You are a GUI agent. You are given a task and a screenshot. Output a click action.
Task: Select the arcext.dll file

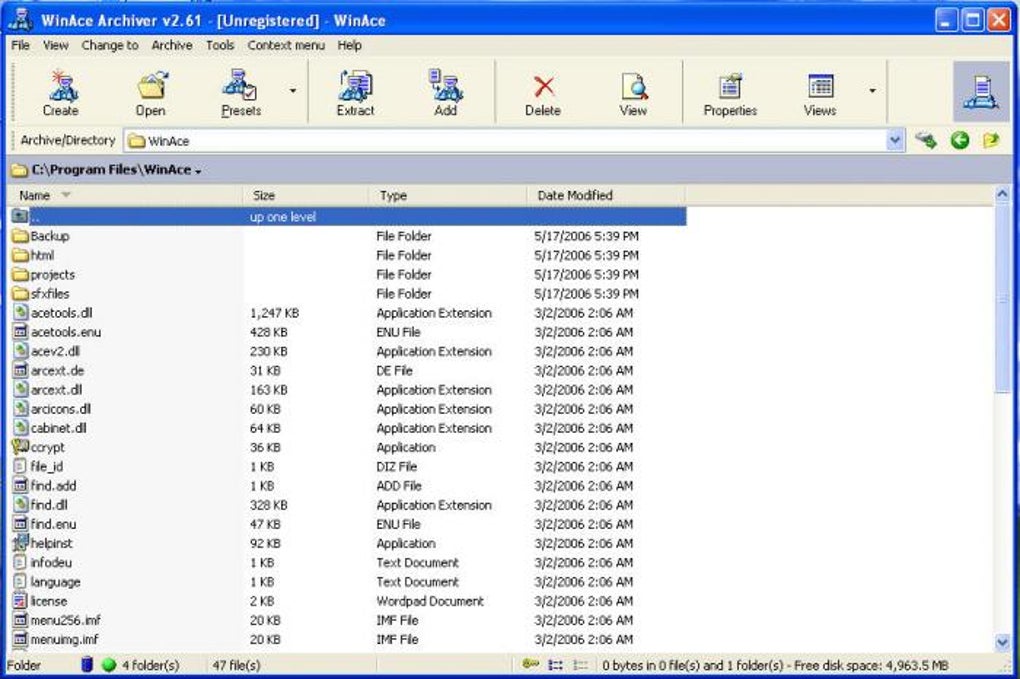click(348, 390)
